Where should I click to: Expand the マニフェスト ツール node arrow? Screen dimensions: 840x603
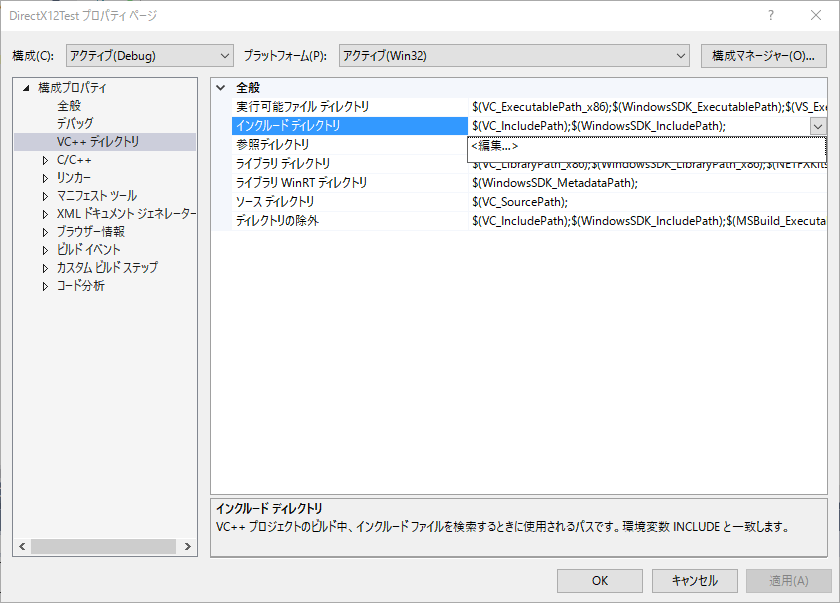coord(45,196)
